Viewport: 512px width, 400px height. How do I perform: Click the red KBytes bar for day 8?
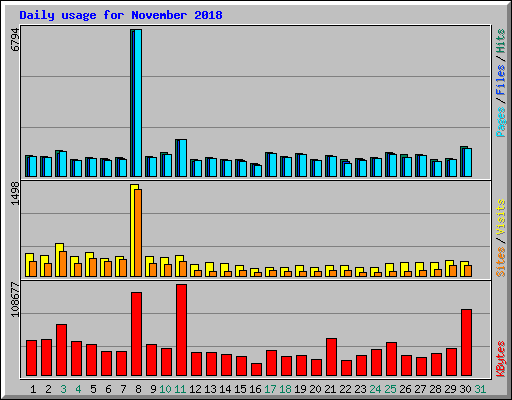click(136, 334)
